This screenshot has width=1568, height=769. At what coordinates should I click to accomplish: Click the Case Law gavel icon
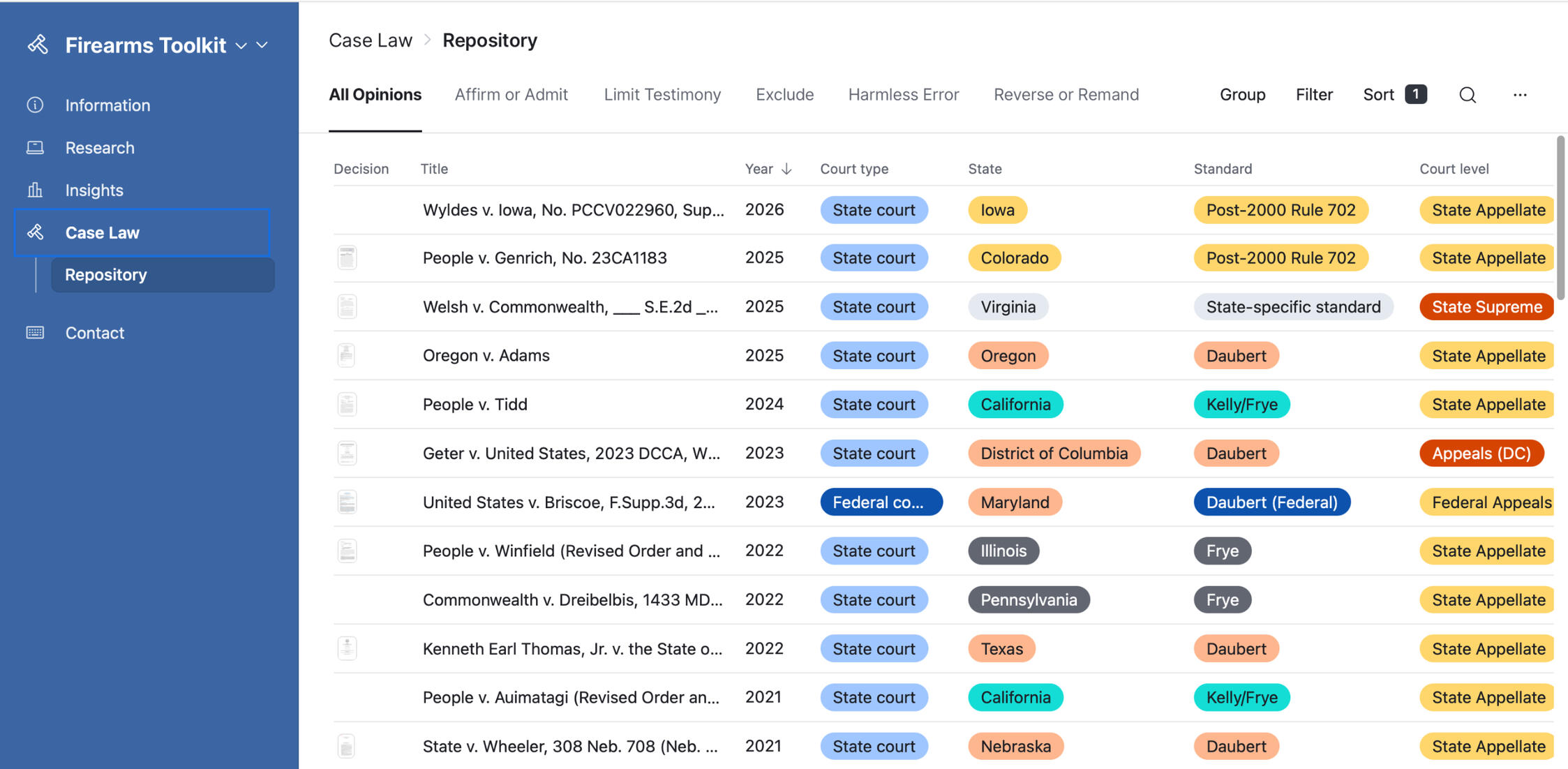(x=36, y=232)
